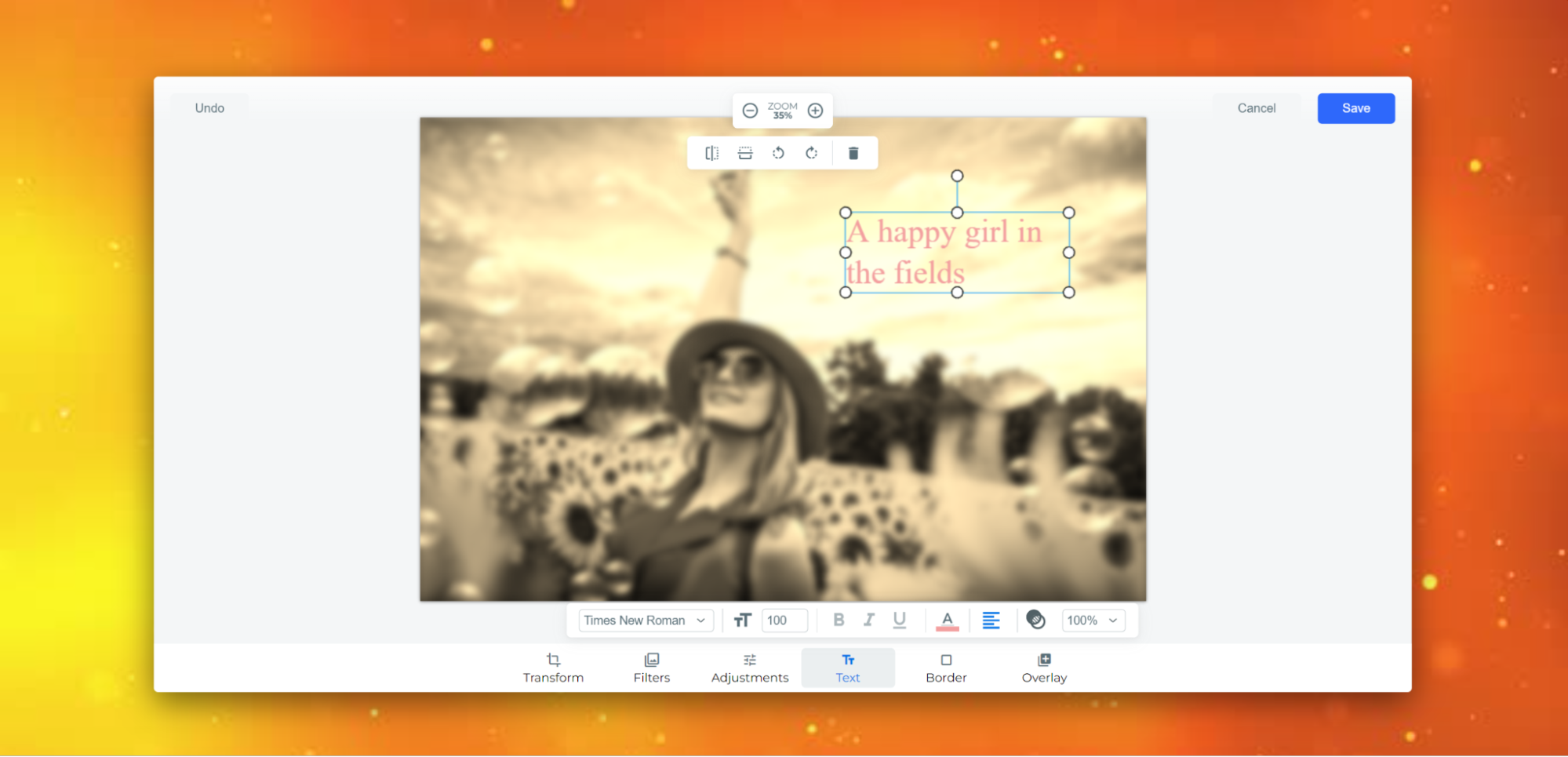Click the text size icon
Viewport: 1568px width, 757px height.
pyautogui.click(x=742, y=620)
